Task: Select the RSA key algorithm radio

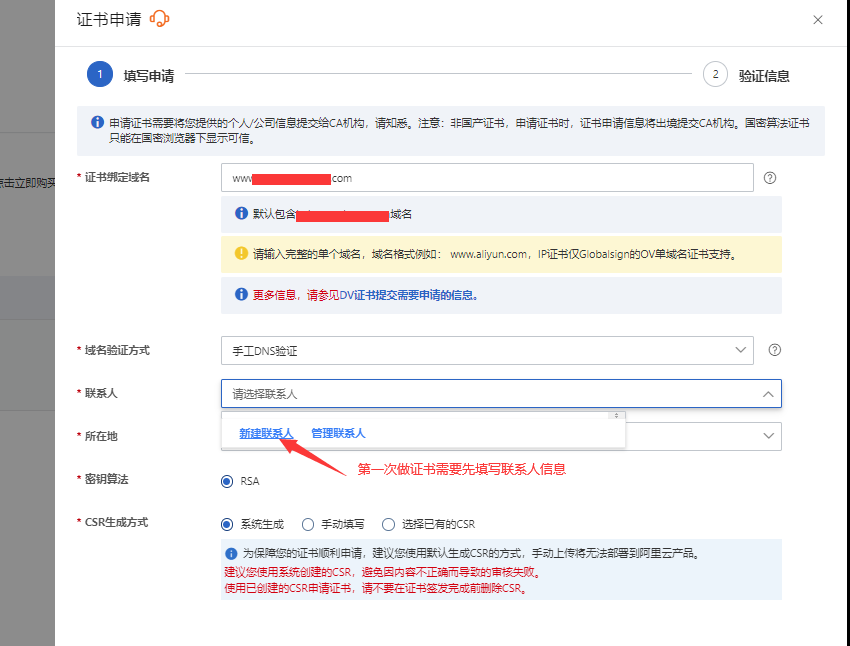Action: point(227,481)
